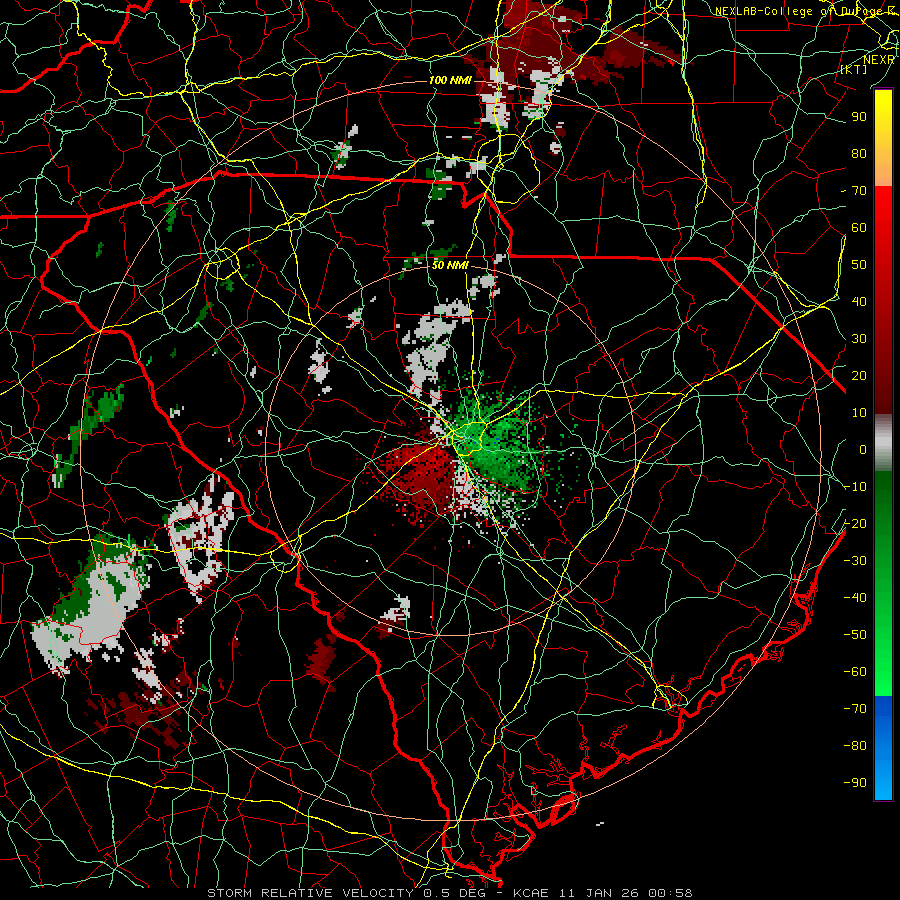Click the 50 NMI range ring label
The width and height of the screenshot is (900, 900).
(450, 265)
